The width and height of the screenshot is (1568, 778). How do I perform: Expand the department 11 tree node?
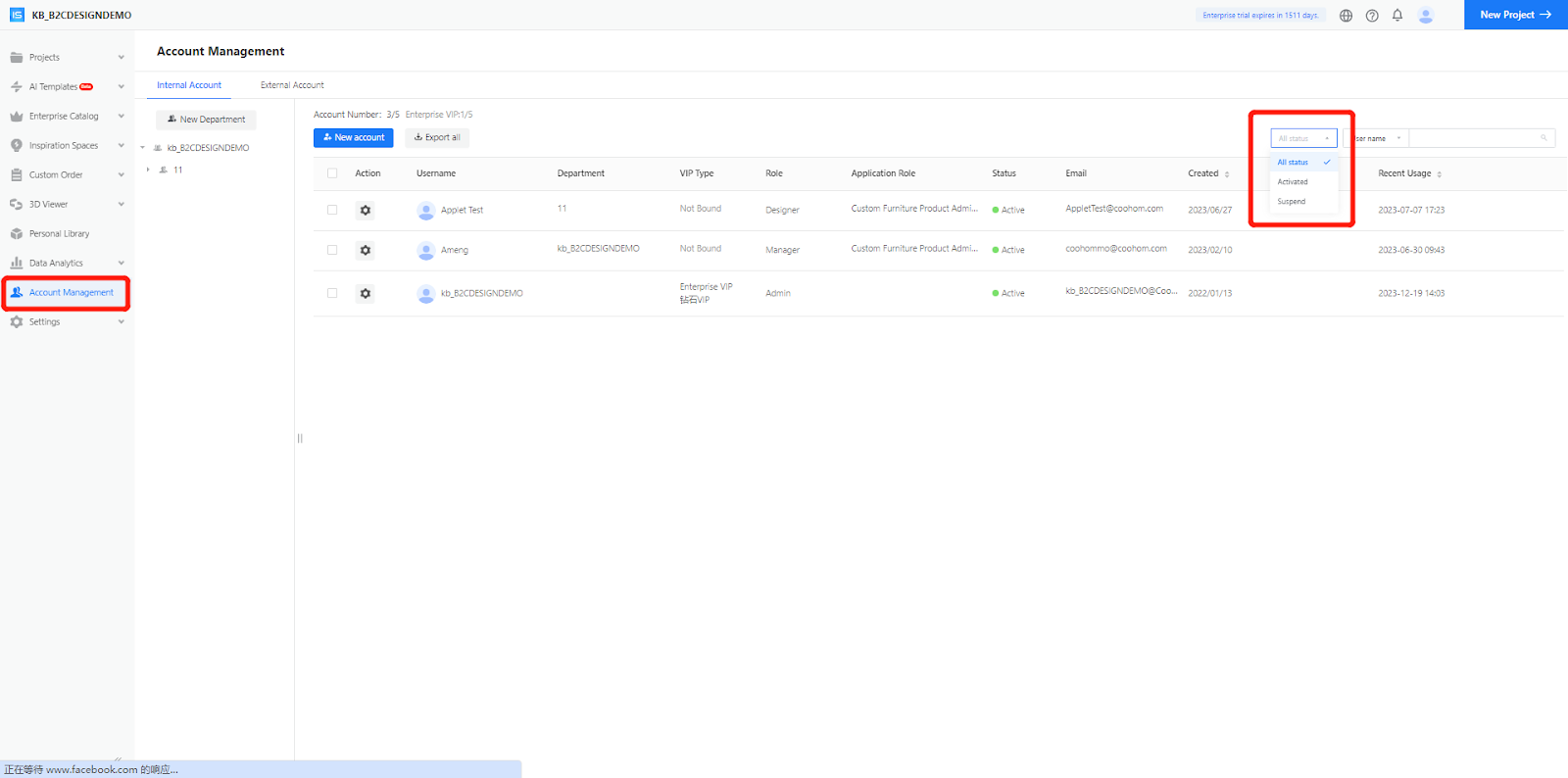tap(148, 170)
